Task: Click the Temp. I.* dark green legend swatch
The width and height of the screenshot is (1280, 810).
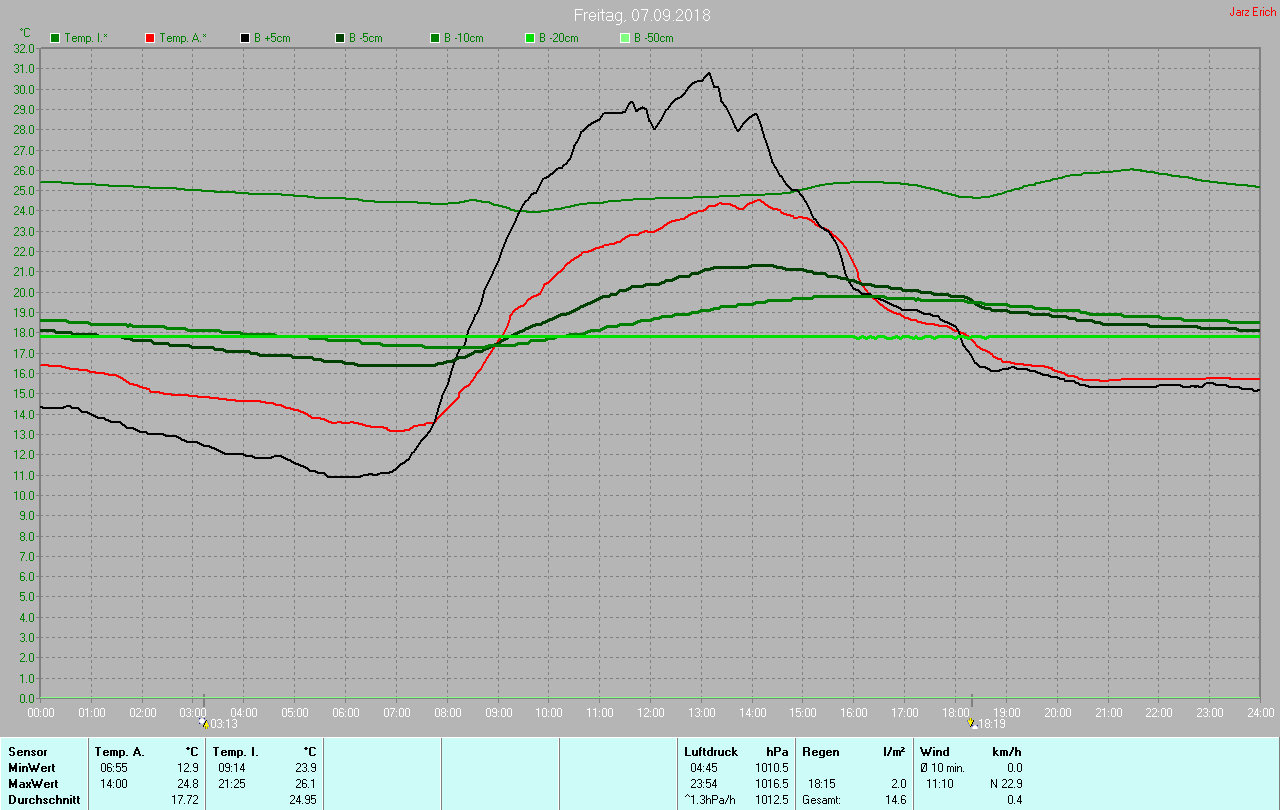Action: point(55,38)
